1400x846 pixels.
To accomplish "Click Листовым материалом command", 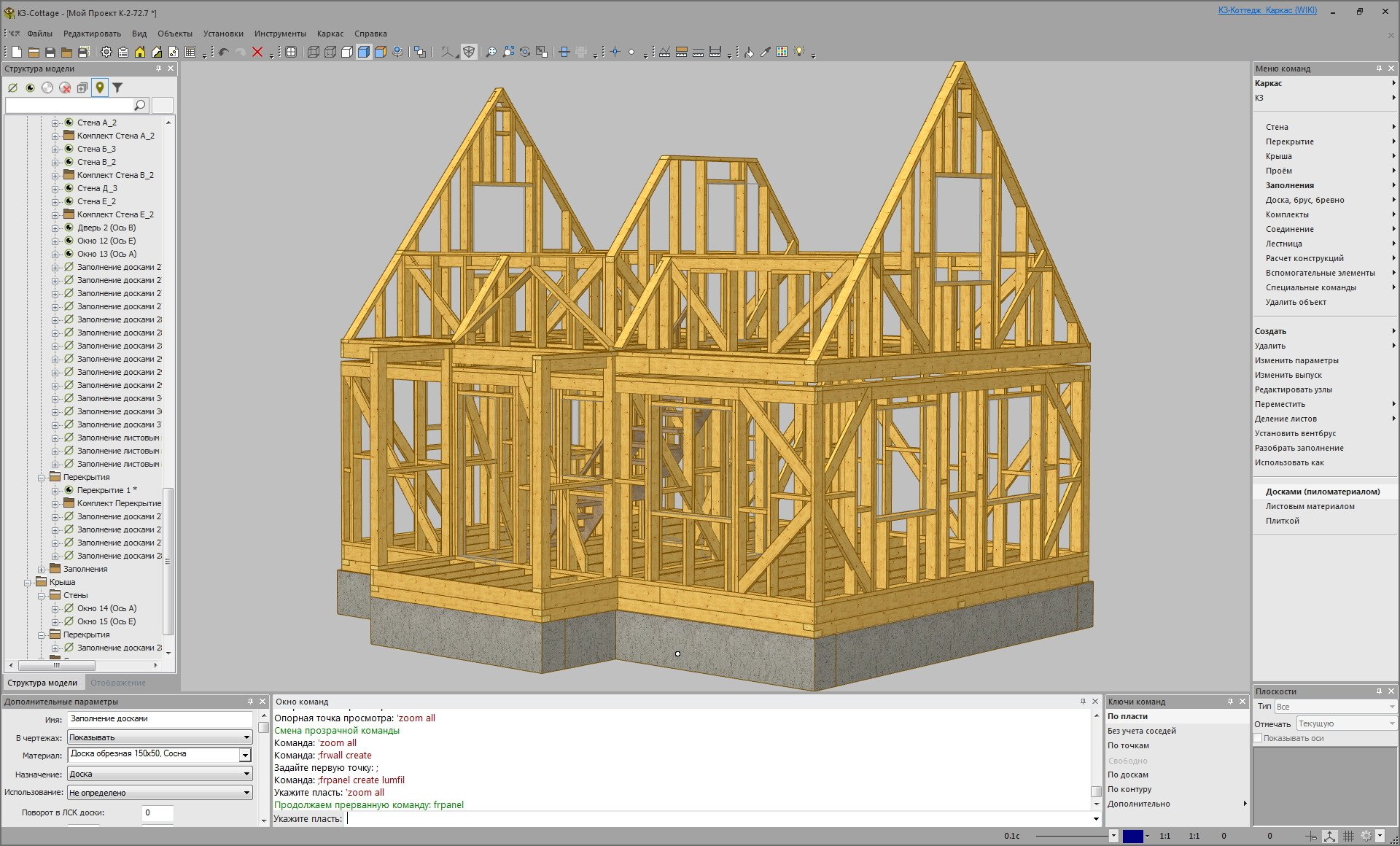I will (1310, 506).
